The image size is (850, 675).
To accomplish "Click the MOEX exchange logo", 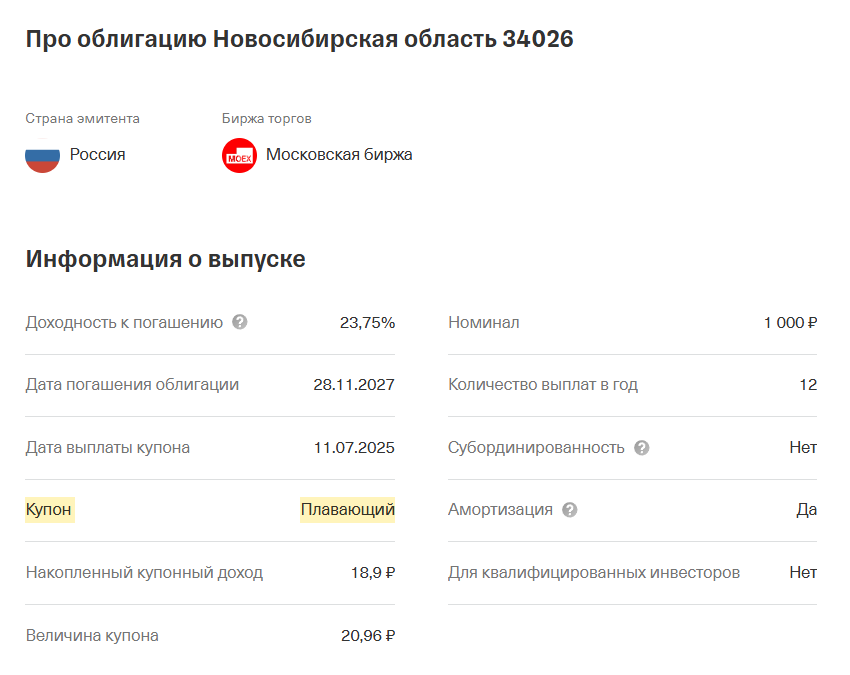I will (239, 156).
